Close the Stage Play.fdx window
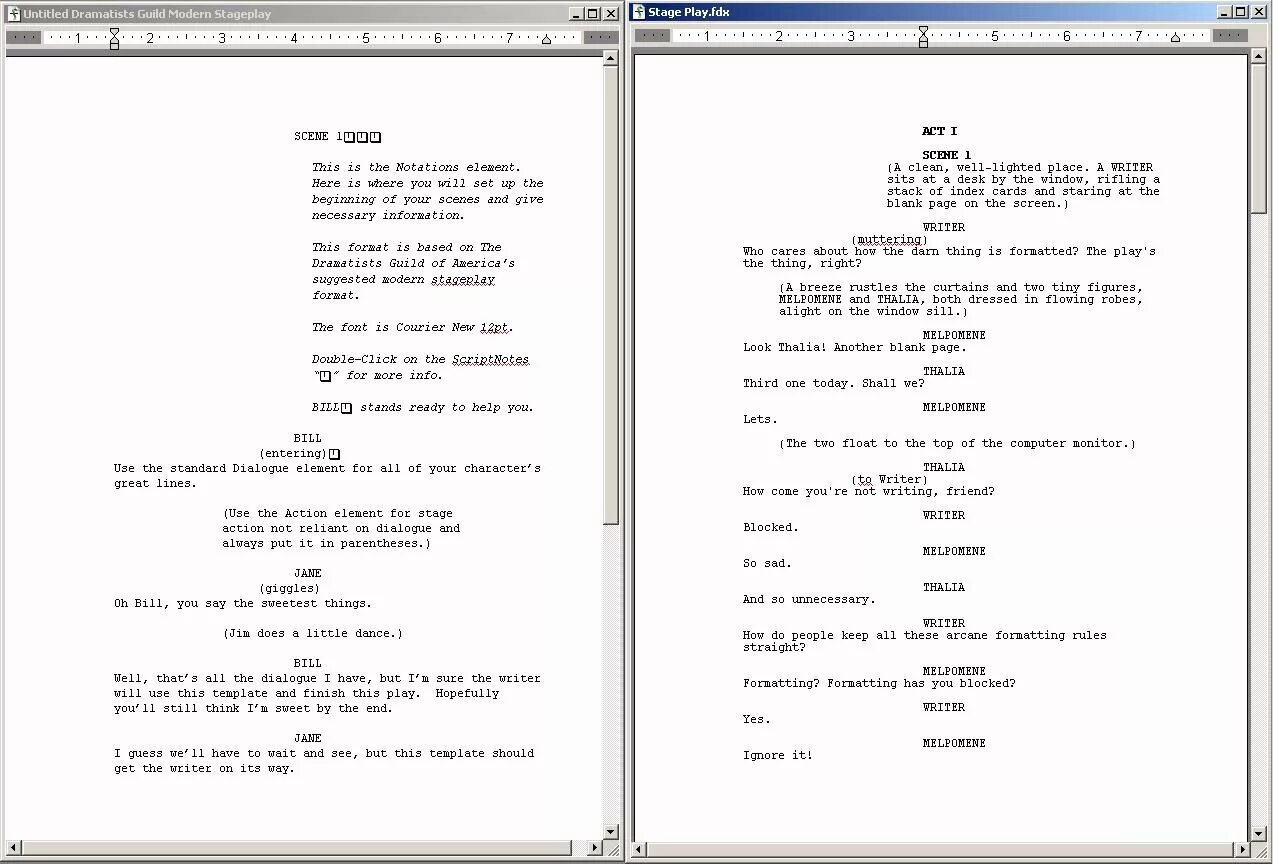This screenshot has height=864, width=1273. [x=1258, y=12]
